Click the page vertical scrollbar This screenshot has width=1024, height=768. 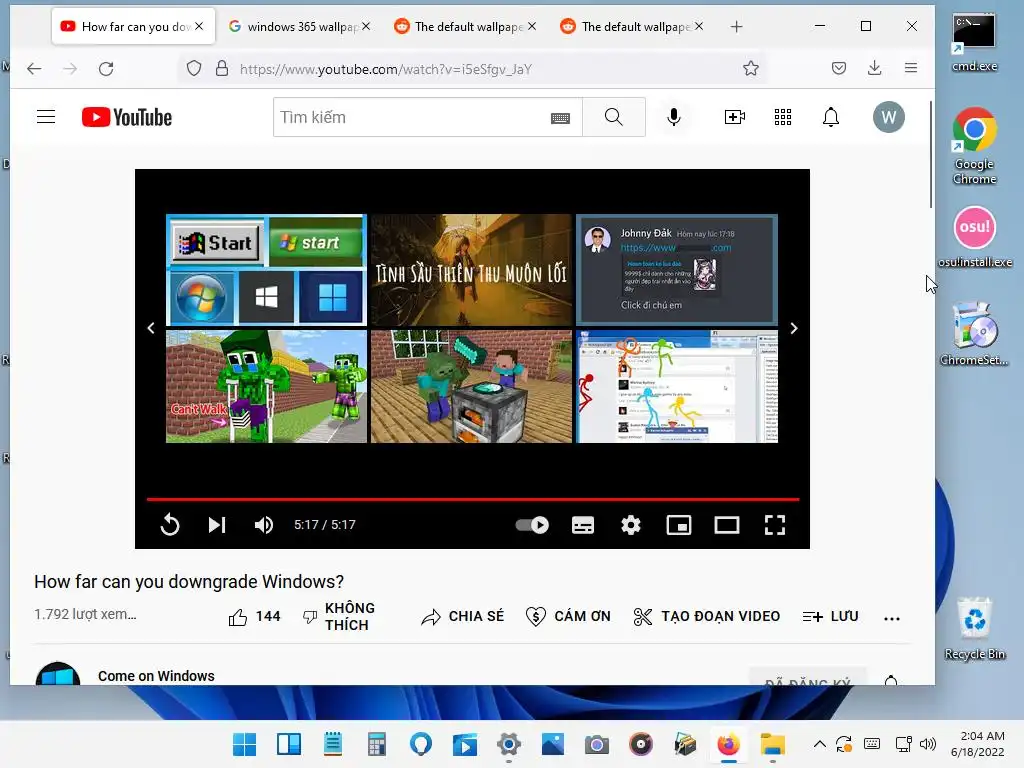[931, 155]
